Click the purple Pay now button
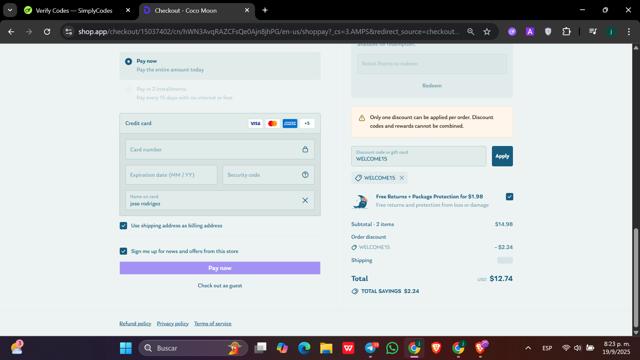Image resolution: width=640 pixels, height=360 pixels. (x=220, y=268)
